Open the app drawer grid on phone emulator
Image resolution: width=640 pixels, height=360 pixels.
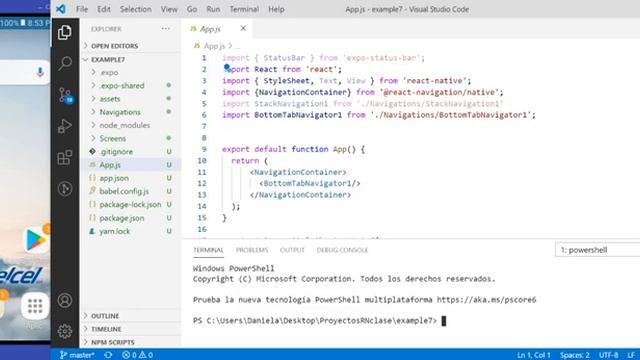click(35, 306)
